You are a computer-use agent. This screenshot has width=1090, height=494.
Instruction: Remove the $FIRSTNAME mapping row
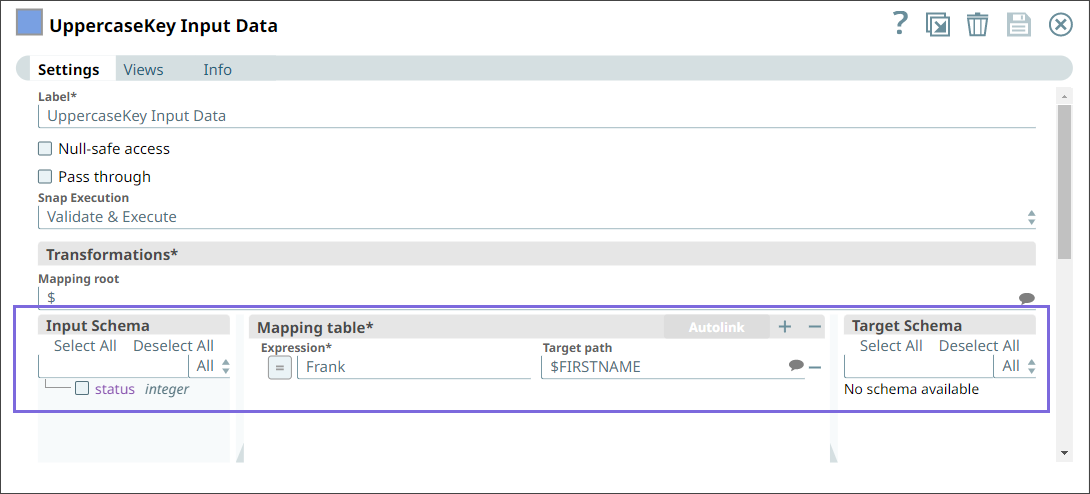click(815, 367)
